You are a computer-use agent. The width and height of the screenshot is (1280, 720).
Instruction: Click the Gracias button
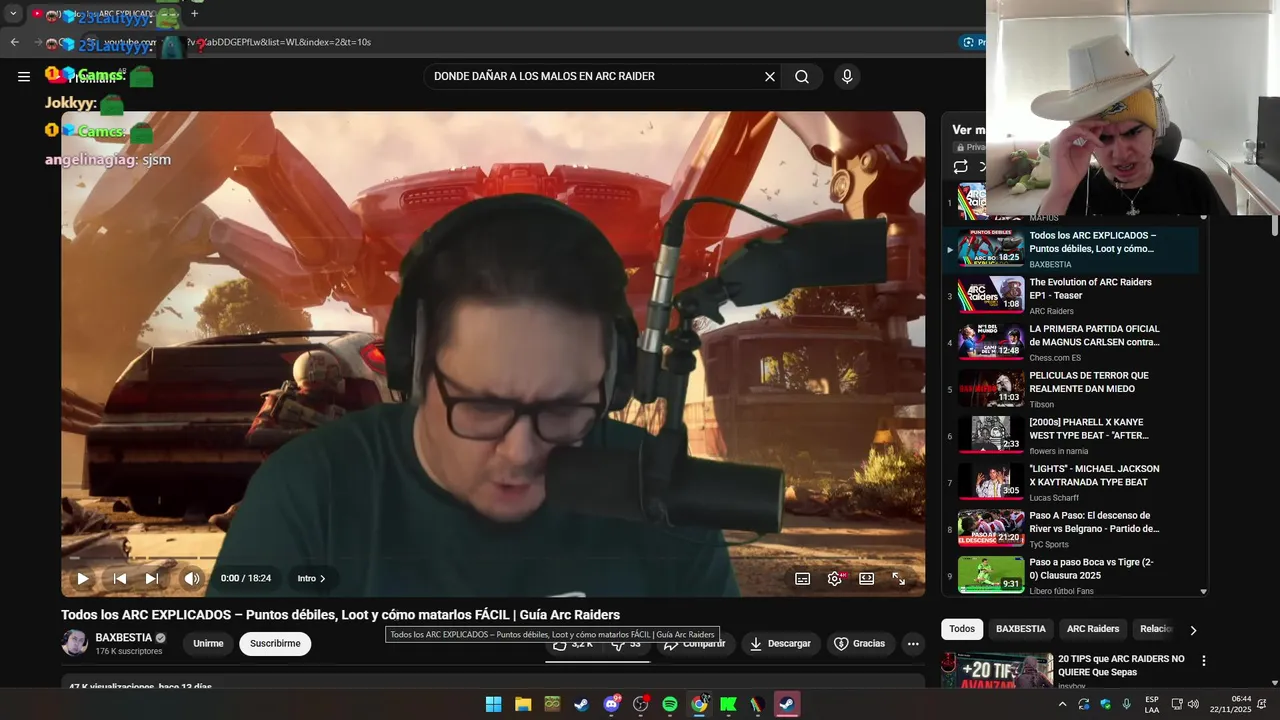[860, 644]
